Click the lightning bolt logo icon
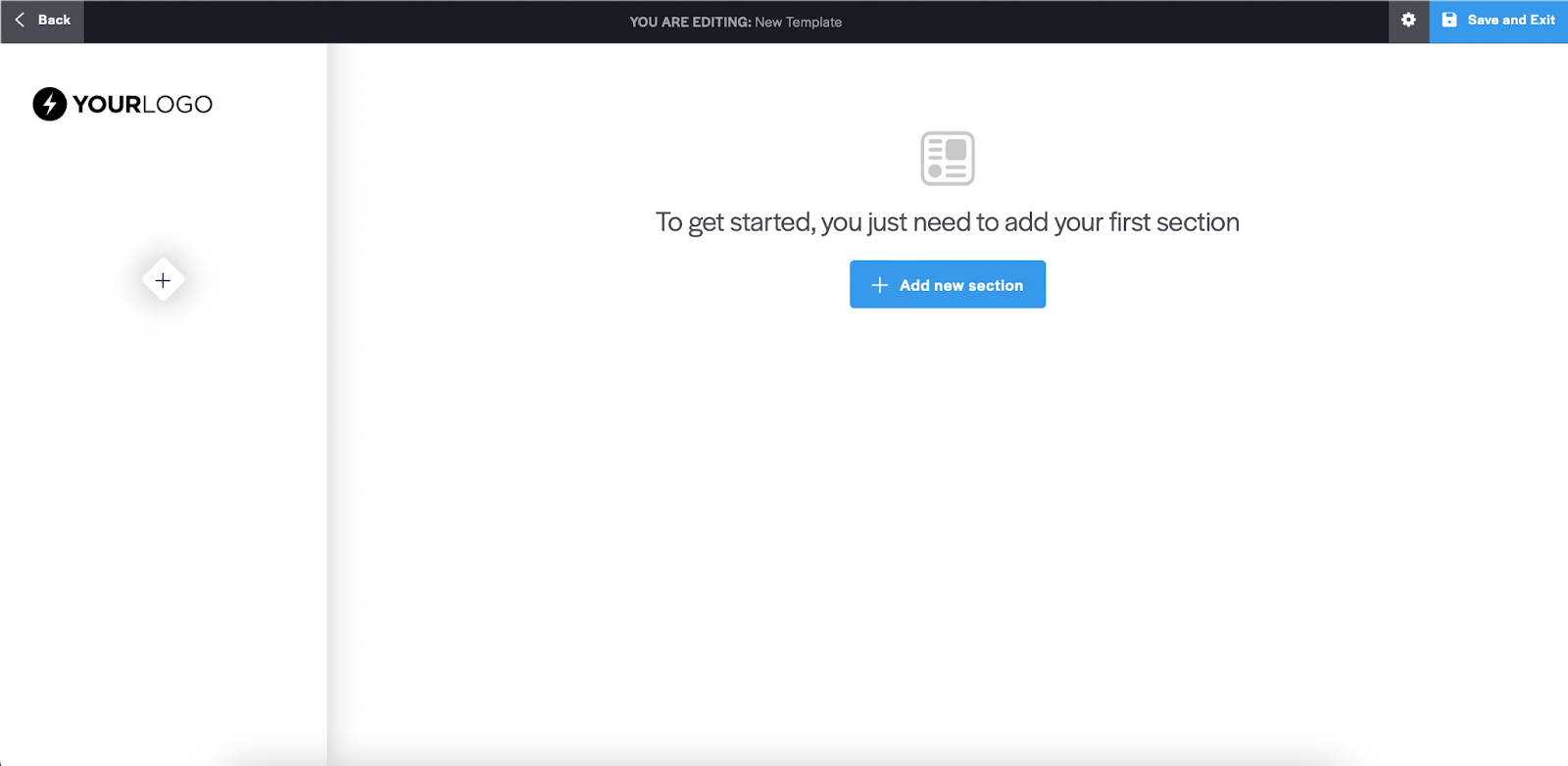 (50, 104)
